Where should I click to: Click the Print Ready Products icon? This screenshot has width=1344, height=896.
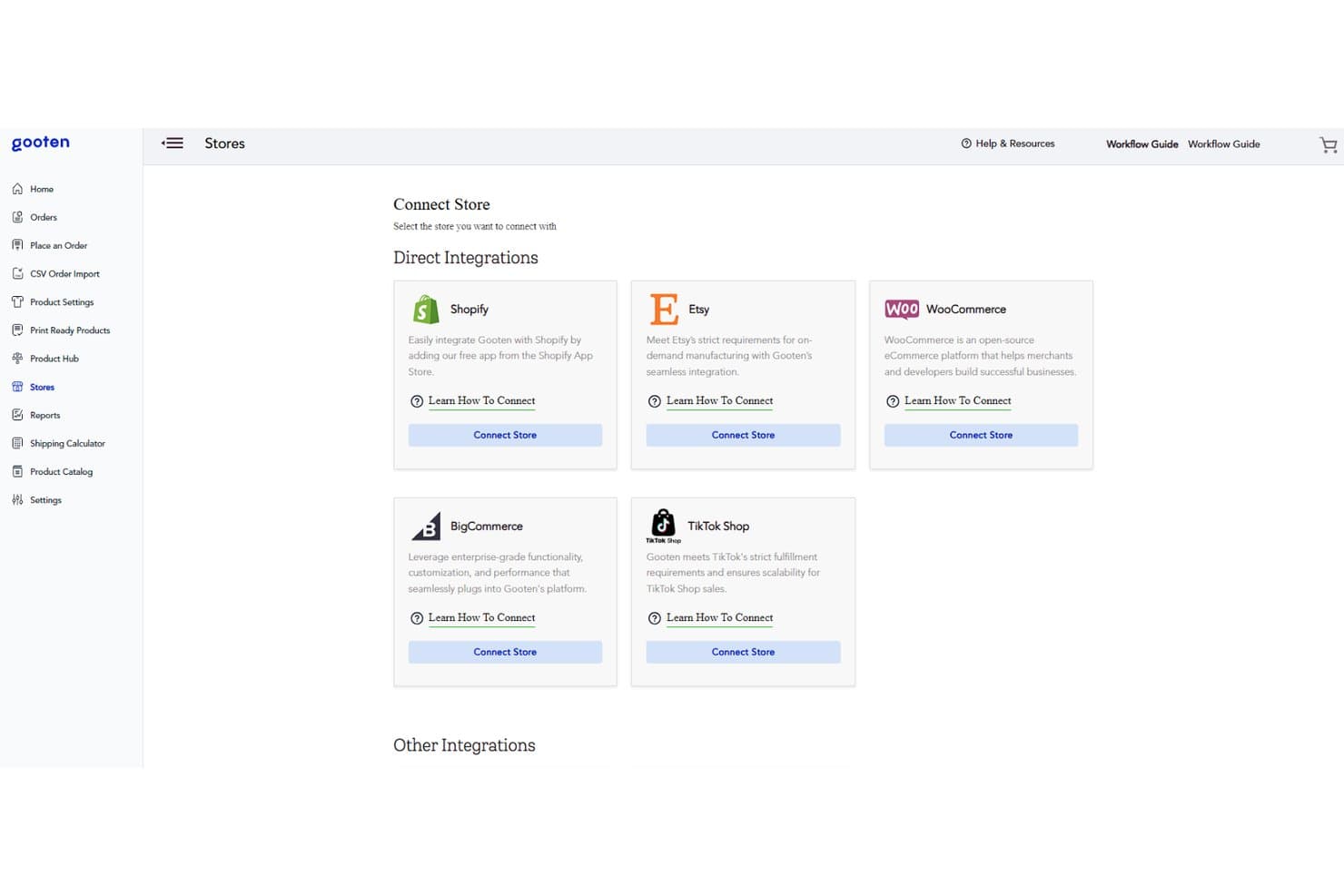(x=17, y=330)
